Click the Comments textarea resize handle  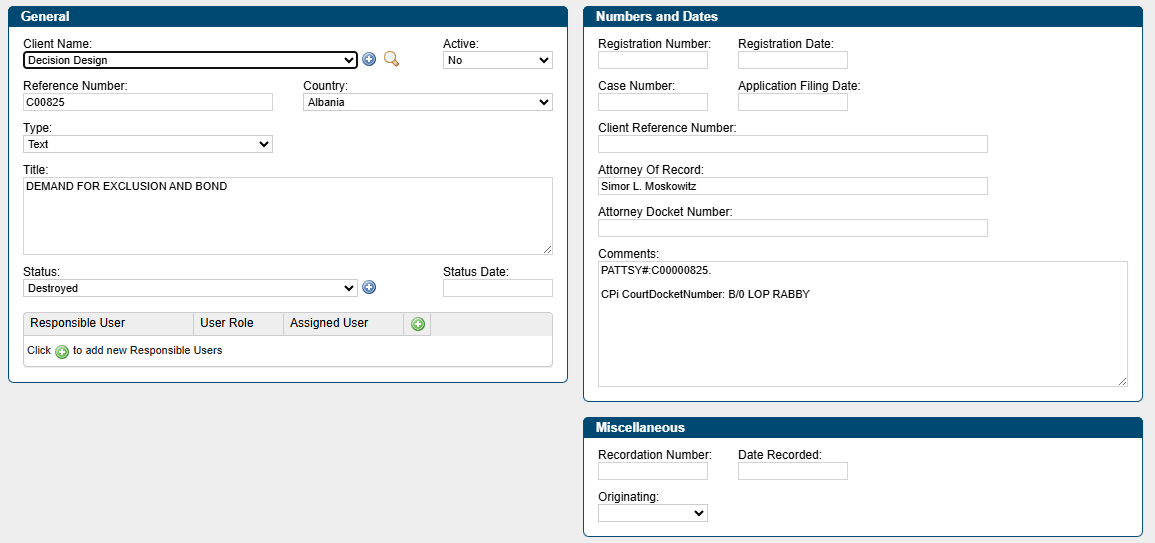(x=1122, y=381)
